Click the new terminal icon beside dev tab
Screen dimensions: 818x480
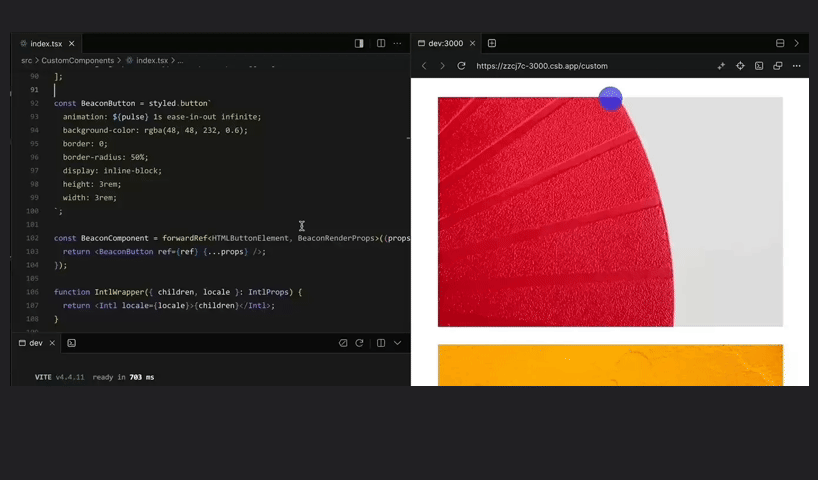pos(72,343)
